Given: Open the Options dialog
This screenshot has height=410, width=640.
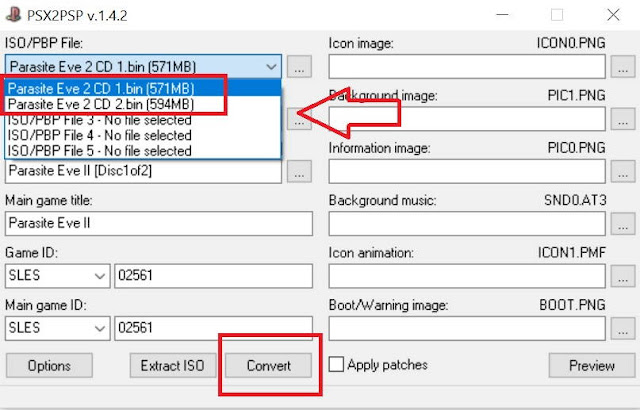Looking at the screenshot, I should [x=49, y=365].
